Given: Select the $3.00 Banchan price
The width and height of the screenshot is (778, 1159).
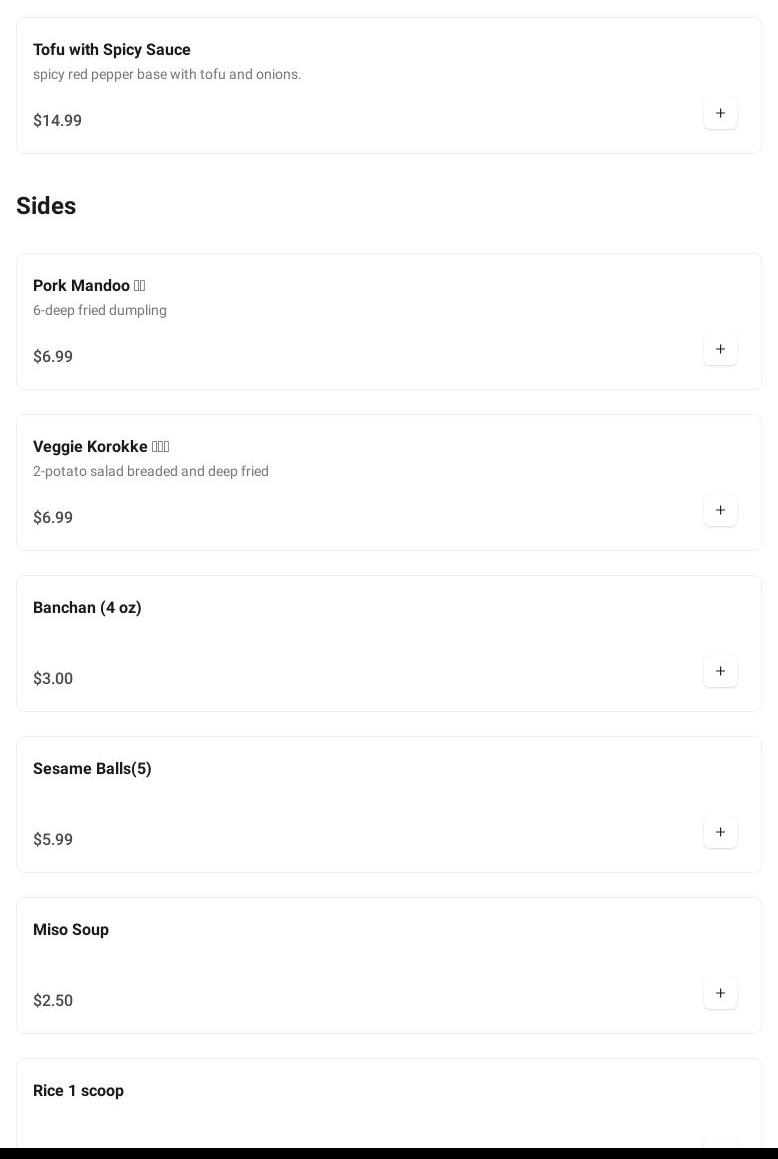Looking at the screenshot, I should tap(53, 678).
